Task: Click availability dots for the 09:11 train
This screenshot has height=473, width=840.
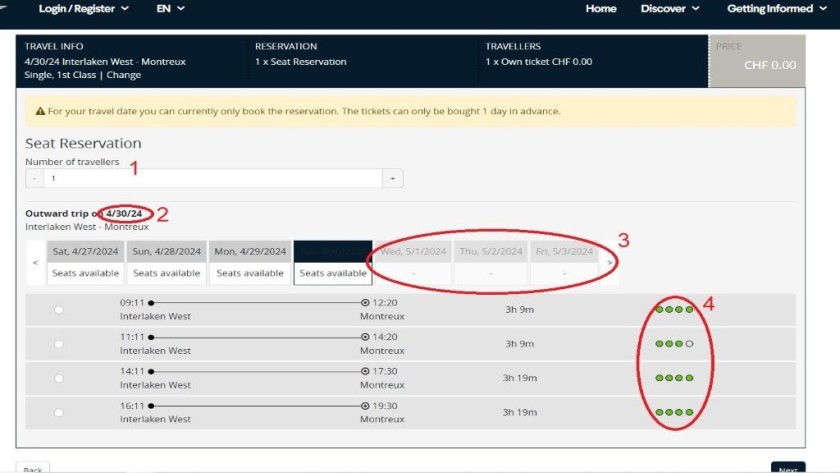Action: 674,310
